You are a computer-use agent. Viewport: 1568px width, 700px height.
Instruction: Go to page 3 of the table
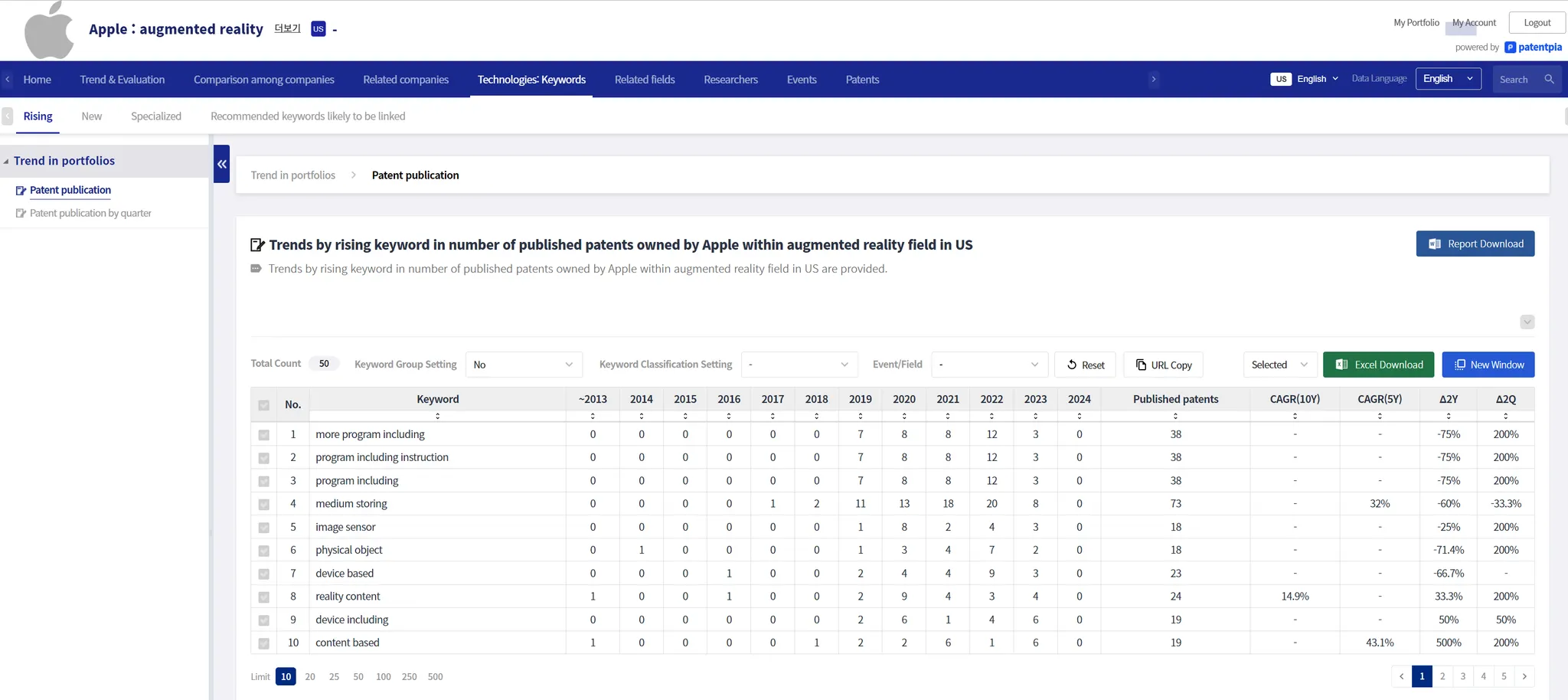1463,676
